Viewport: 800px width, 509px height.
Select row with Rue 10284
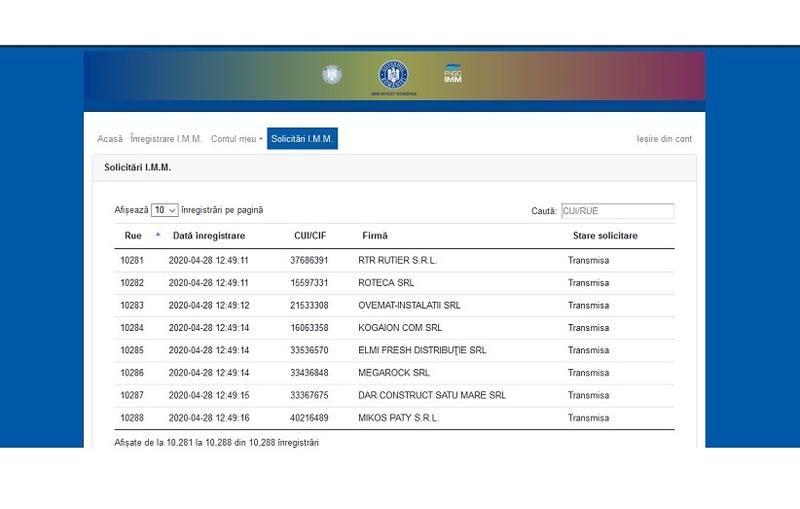tap(132, 327)
